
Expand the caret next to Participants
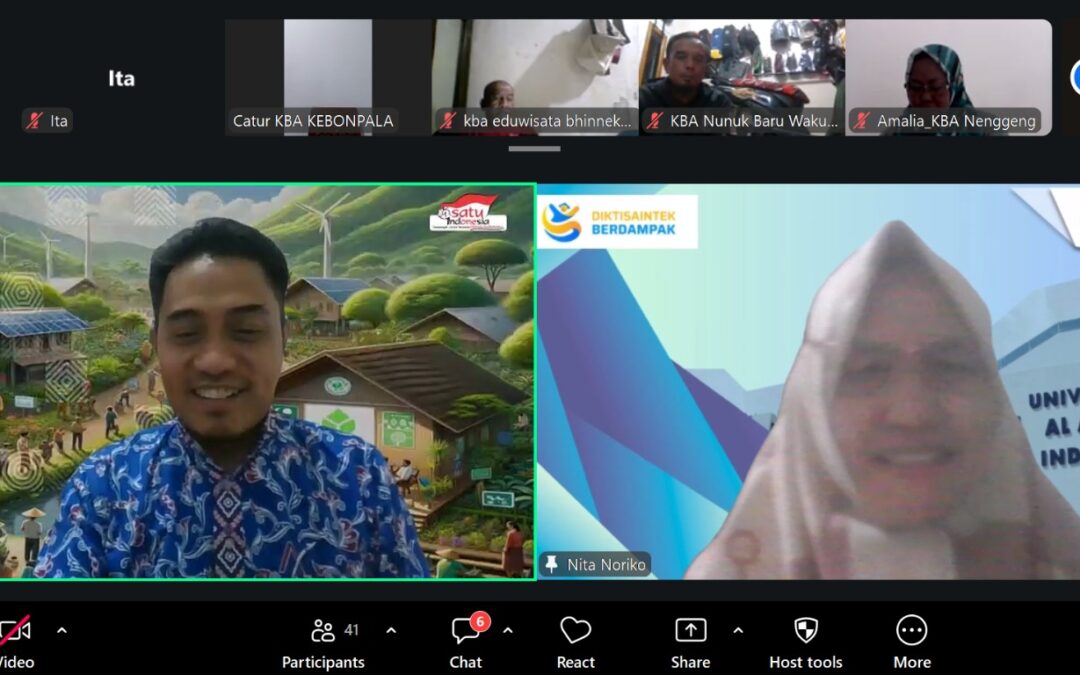391,631
